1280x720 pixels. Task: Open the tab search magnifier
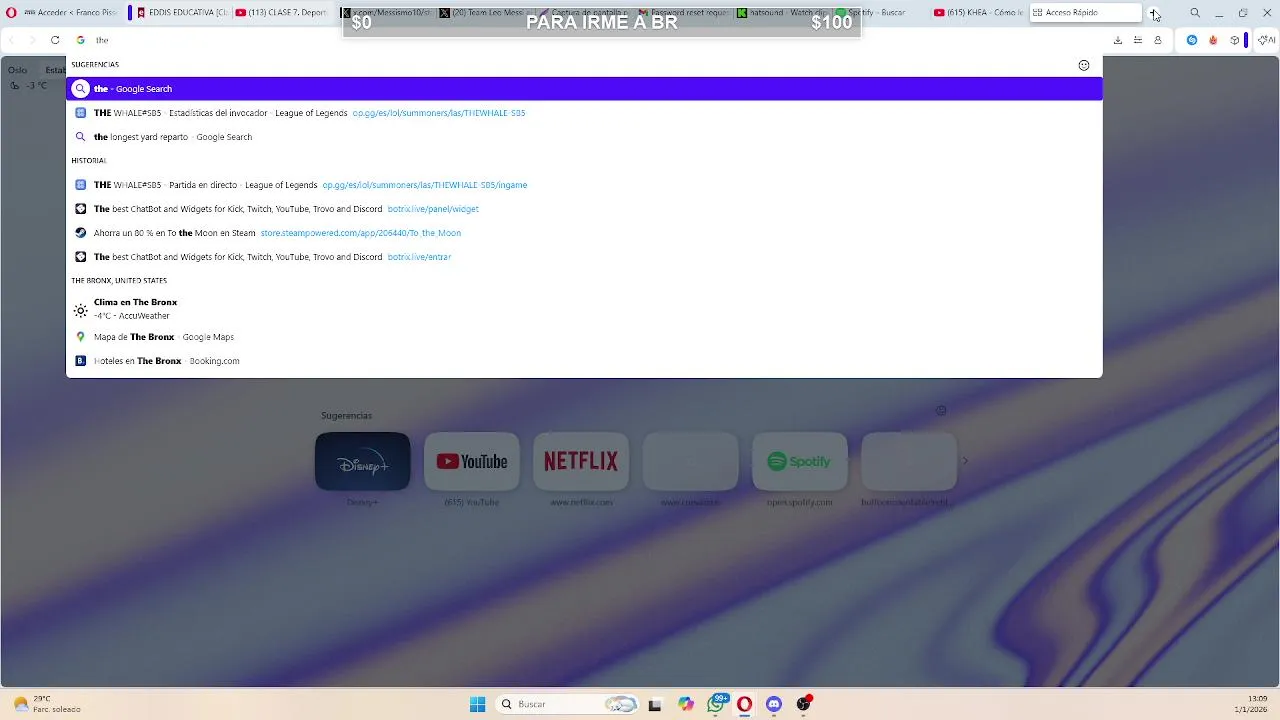tap(1195, 13)
